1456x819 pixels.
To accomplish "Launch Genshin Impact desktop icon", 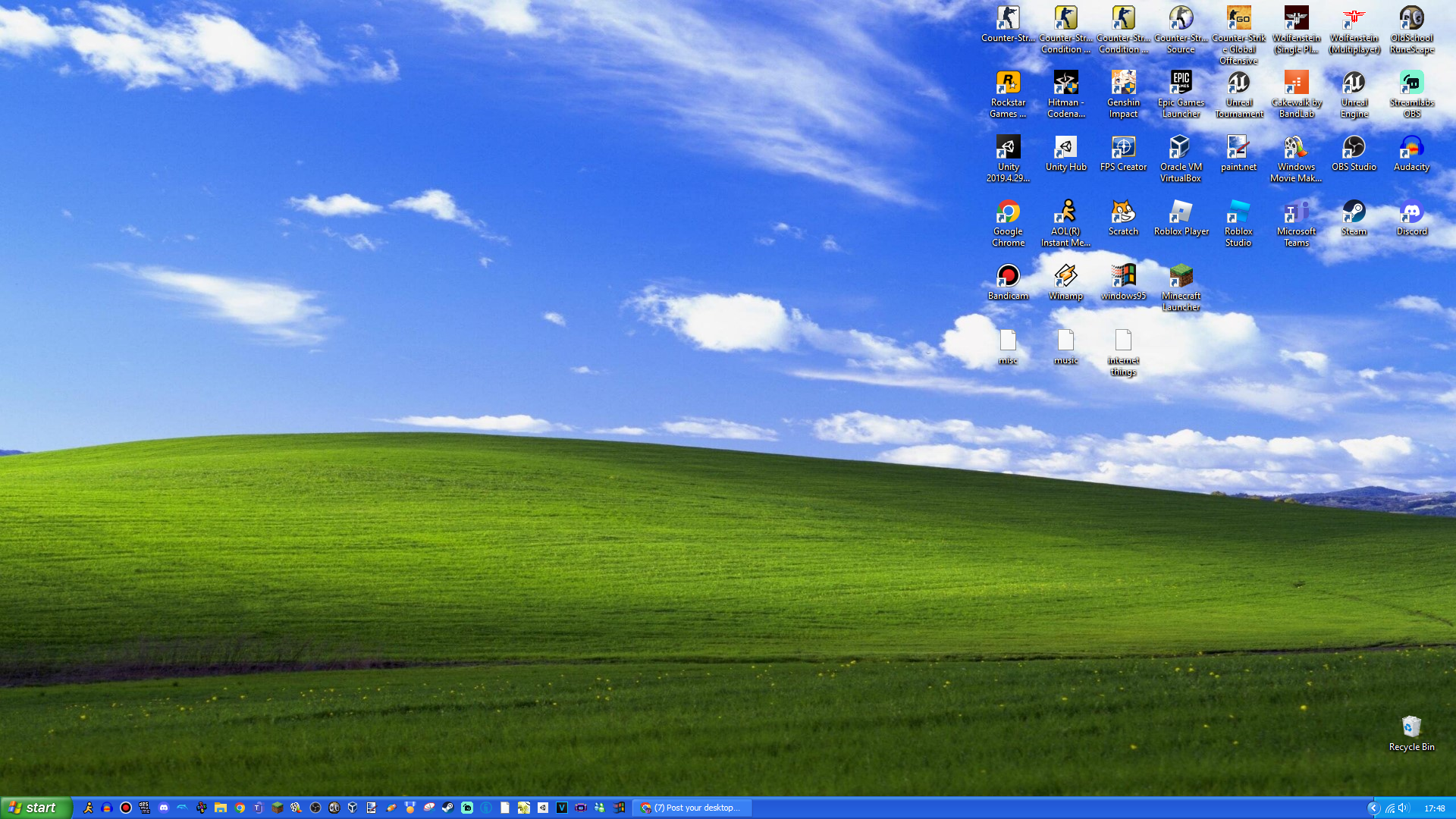I will click(1123, 94).
